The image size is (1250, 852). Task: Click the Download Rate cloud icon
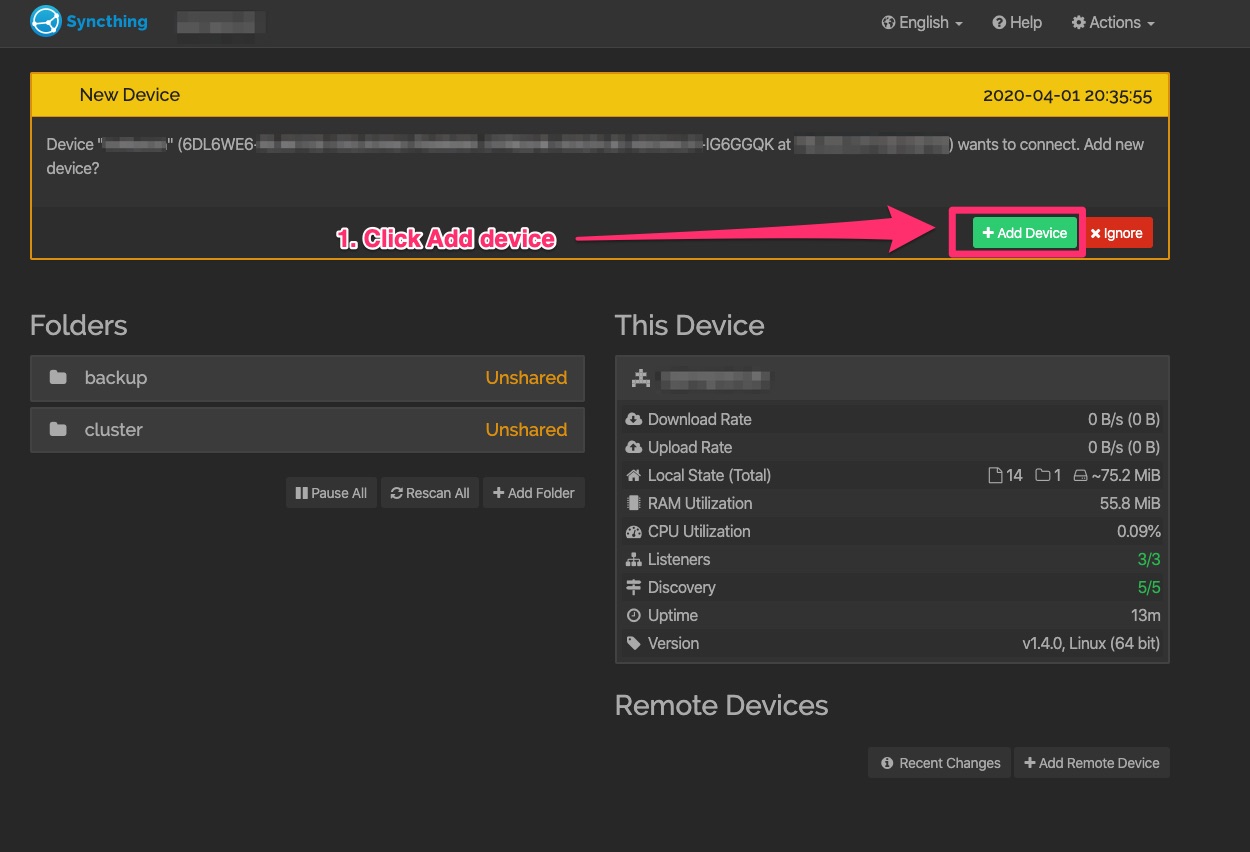point(633,420)
